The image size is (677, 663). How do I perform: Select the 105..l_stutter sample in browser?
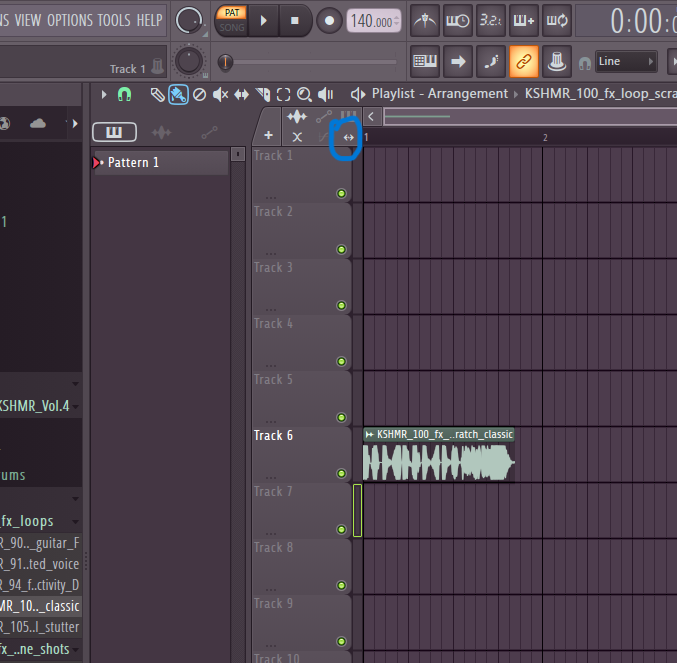point(40,627)
